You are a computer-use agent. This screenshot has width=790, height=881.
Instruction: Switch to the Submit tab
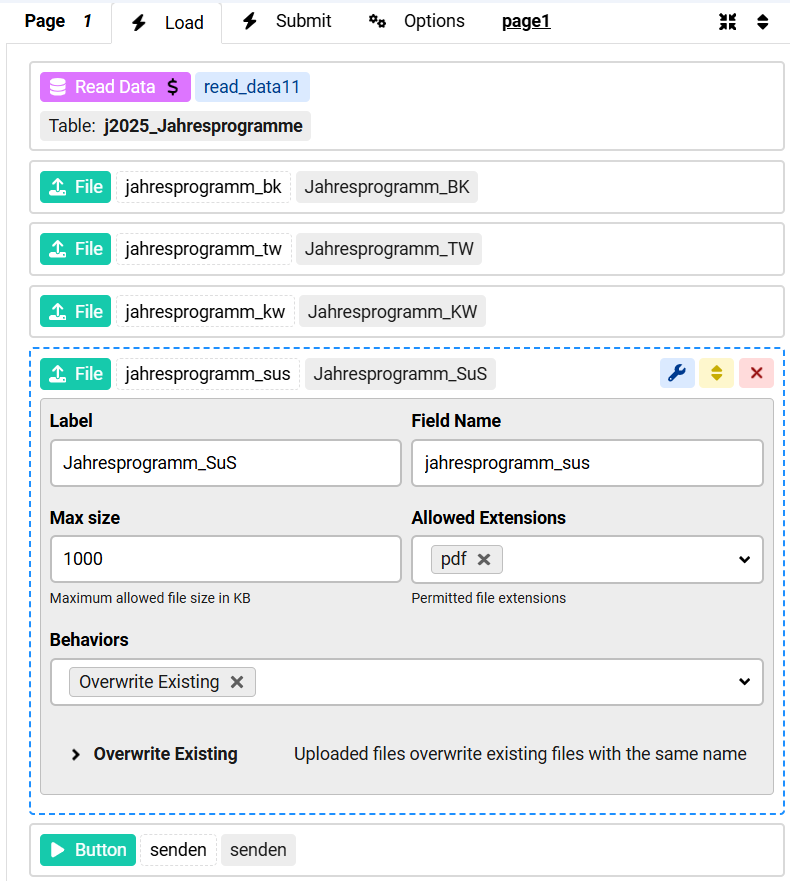coord(288,21)
